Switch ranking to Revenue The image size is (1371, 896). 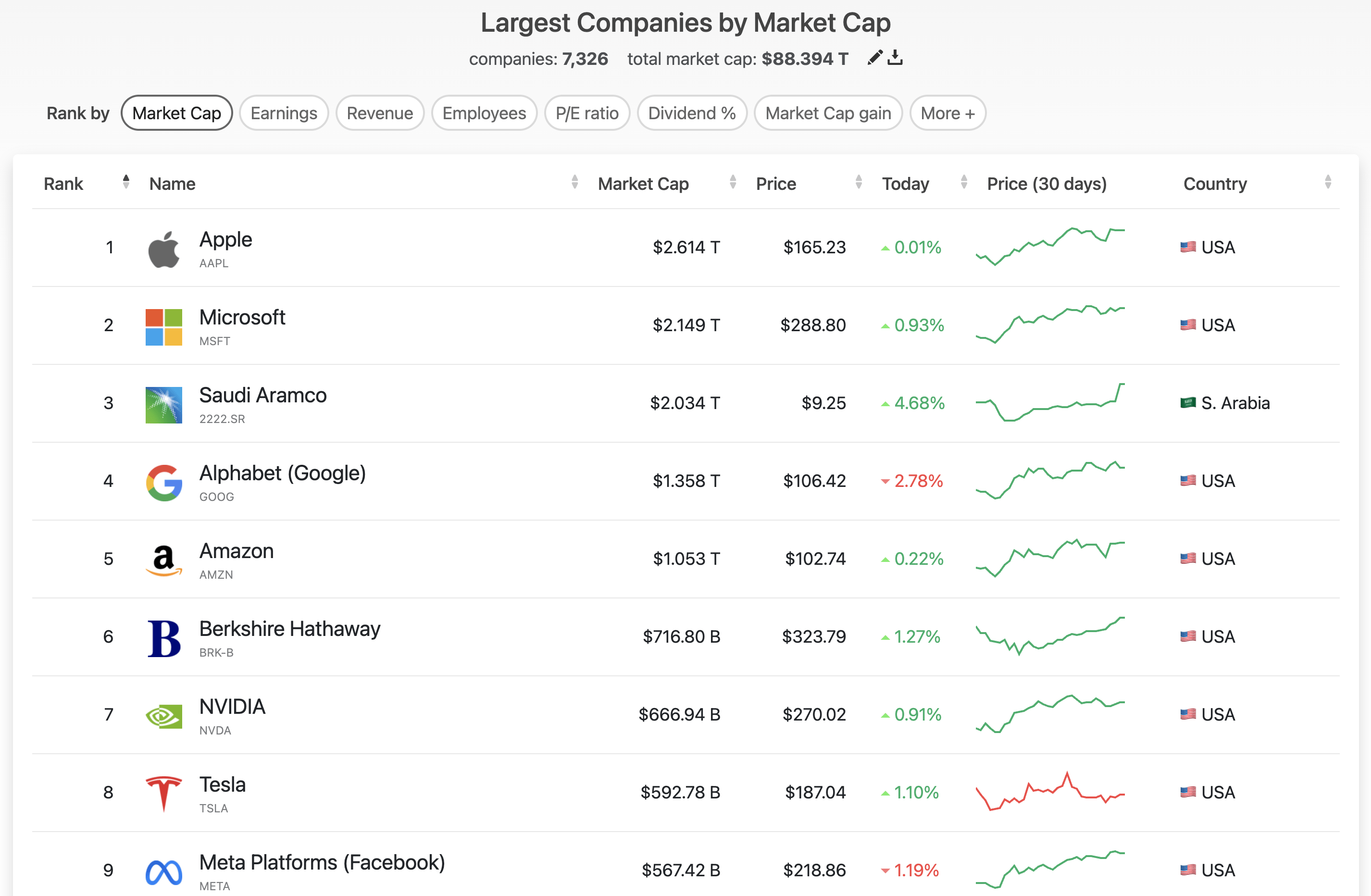coord(380,113)
